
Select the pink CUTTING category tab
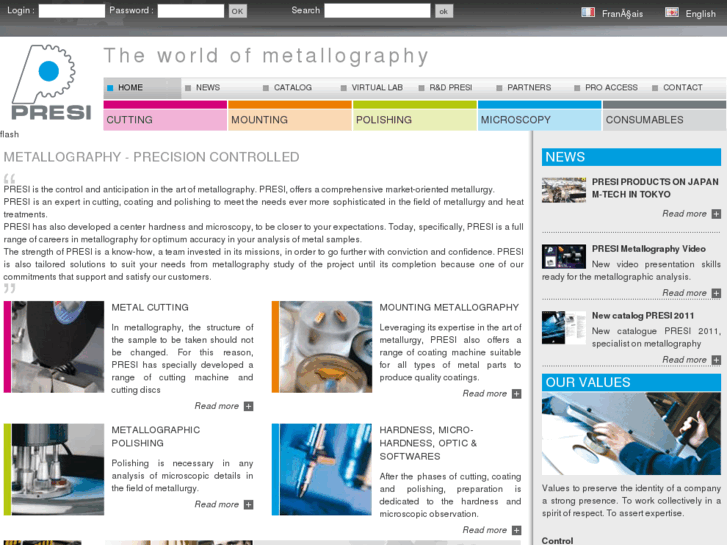(x=165, y=115)
